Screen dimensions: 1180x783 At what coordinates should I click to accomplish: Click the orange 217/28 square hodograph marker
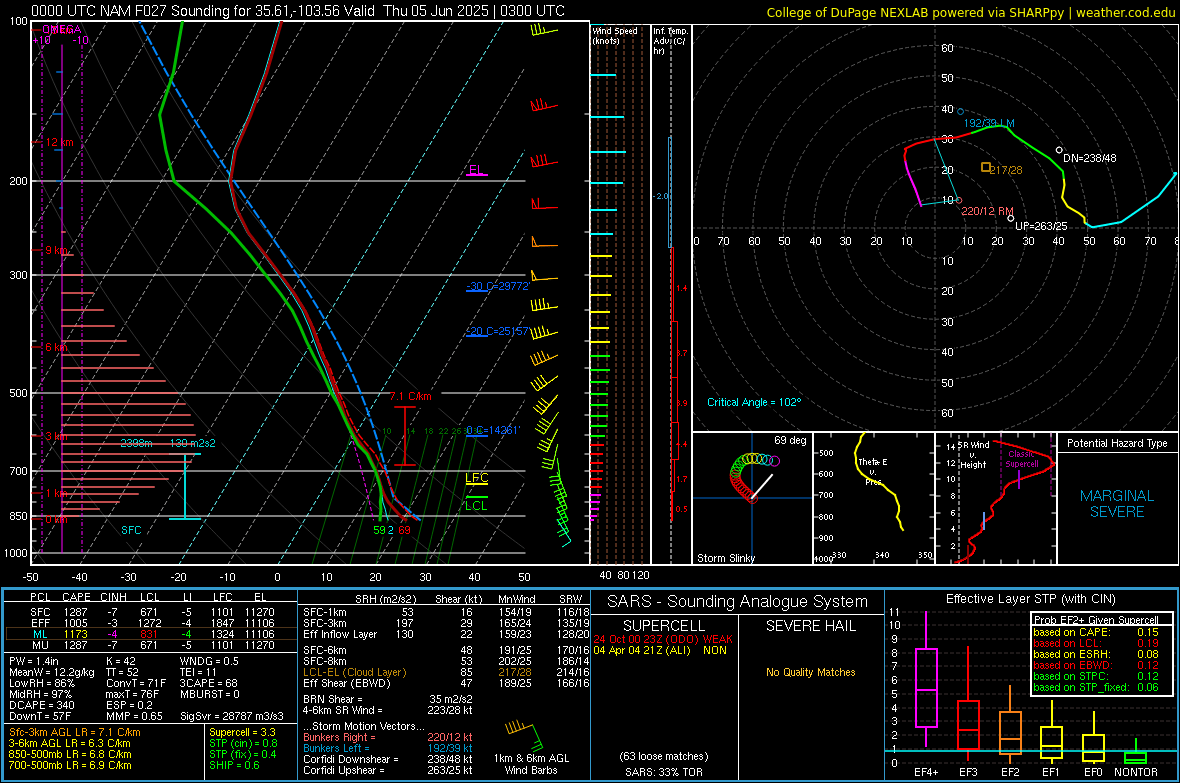click(986, 167)
